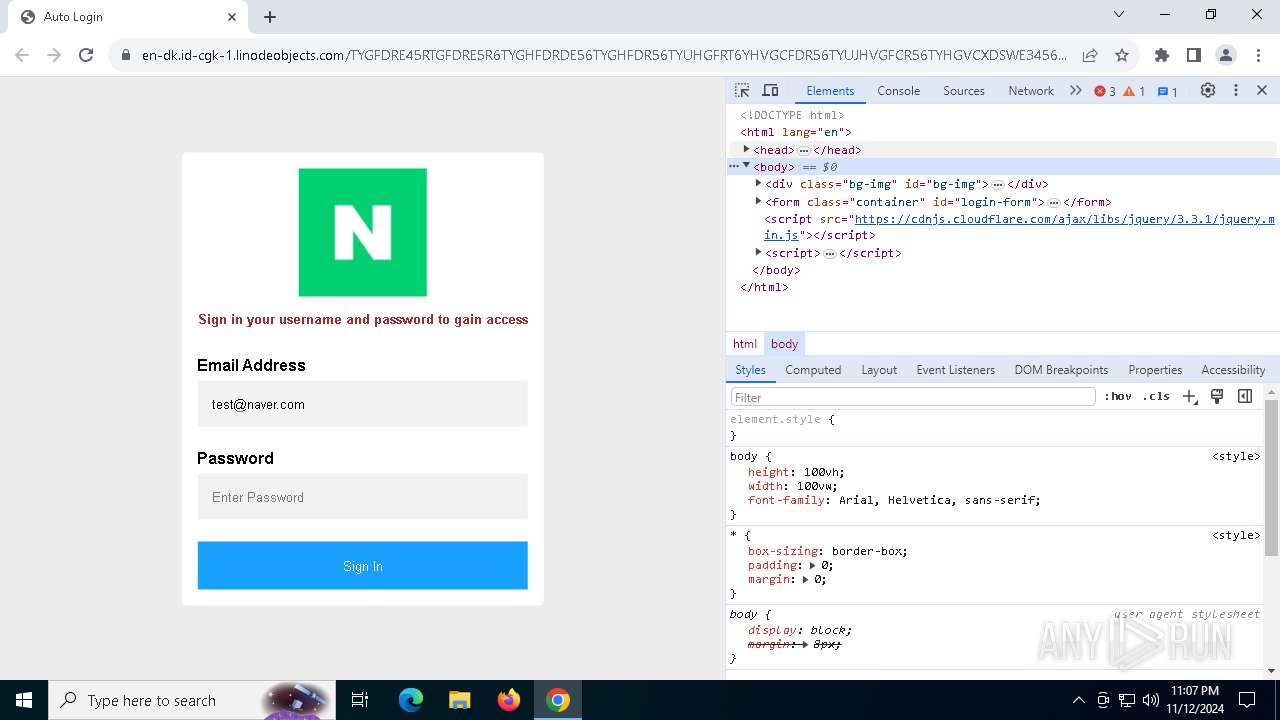
Task: Show more DevTools tabs chevron
Action: point(1076,90)
